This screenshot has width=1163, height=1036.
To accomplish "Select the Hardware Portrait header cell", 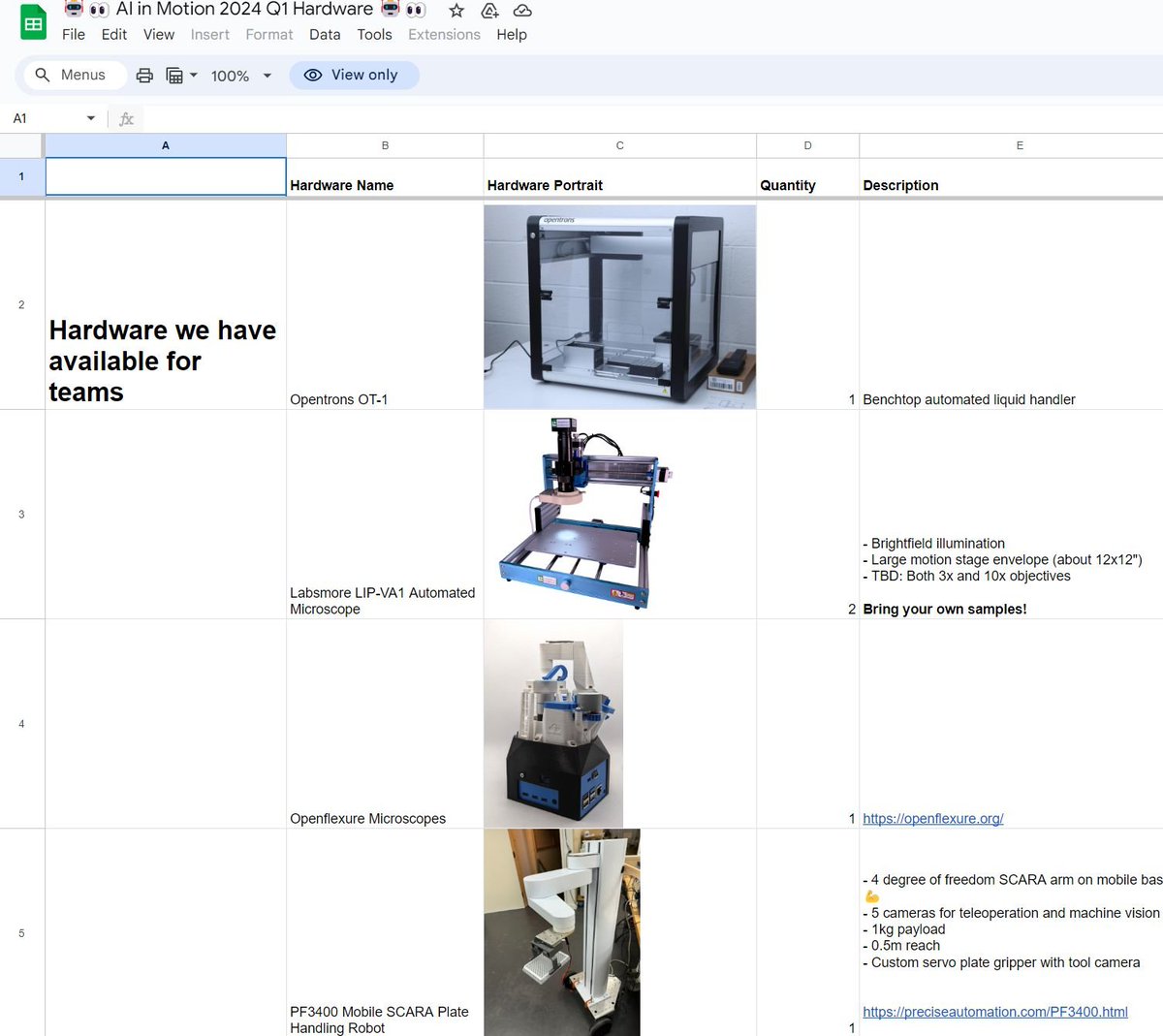I will 620,177.
